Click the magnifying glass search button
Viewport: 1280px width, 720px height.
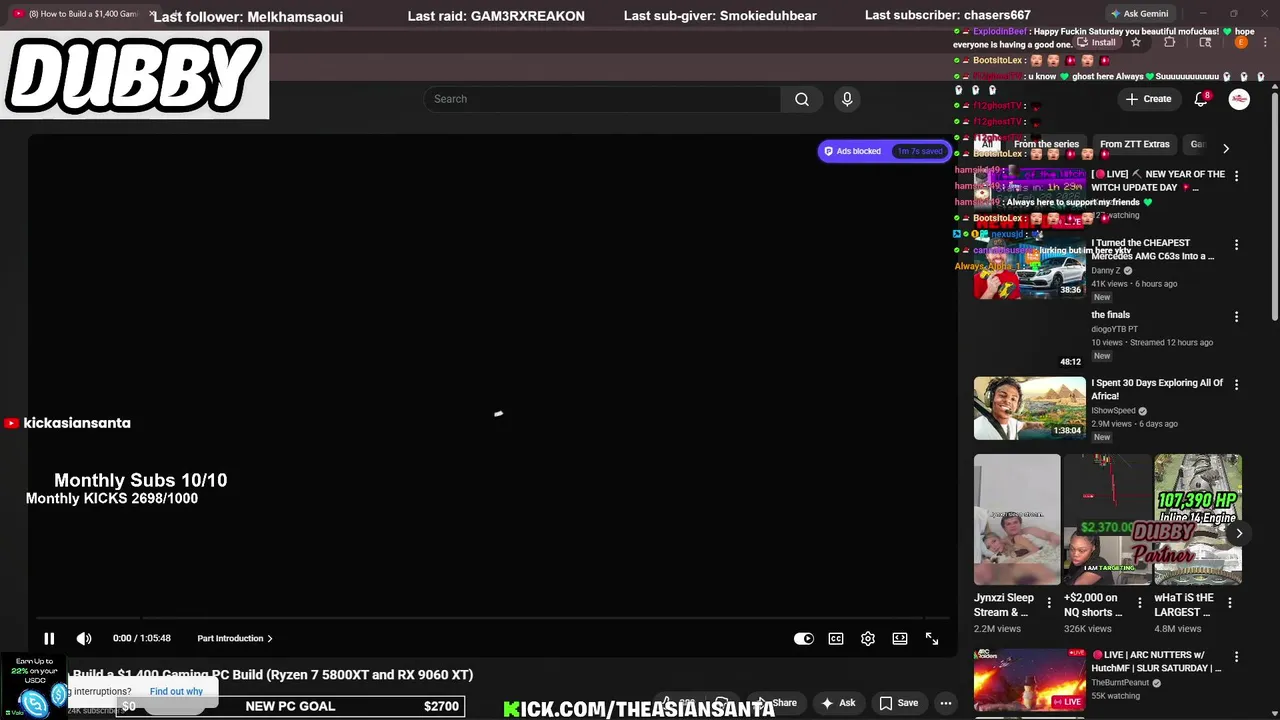tap(802, 99)
